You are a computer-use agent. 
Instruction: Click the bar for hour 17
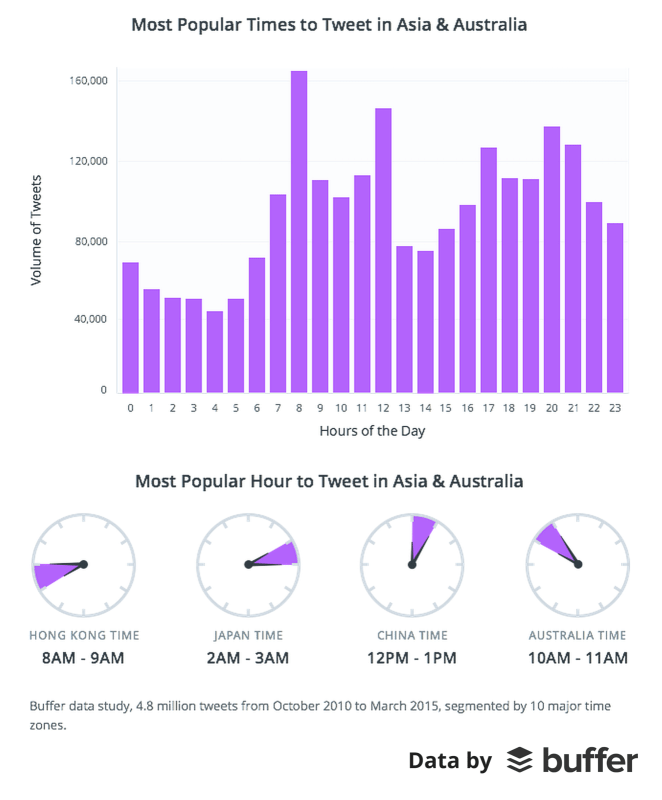coord(489,270)
